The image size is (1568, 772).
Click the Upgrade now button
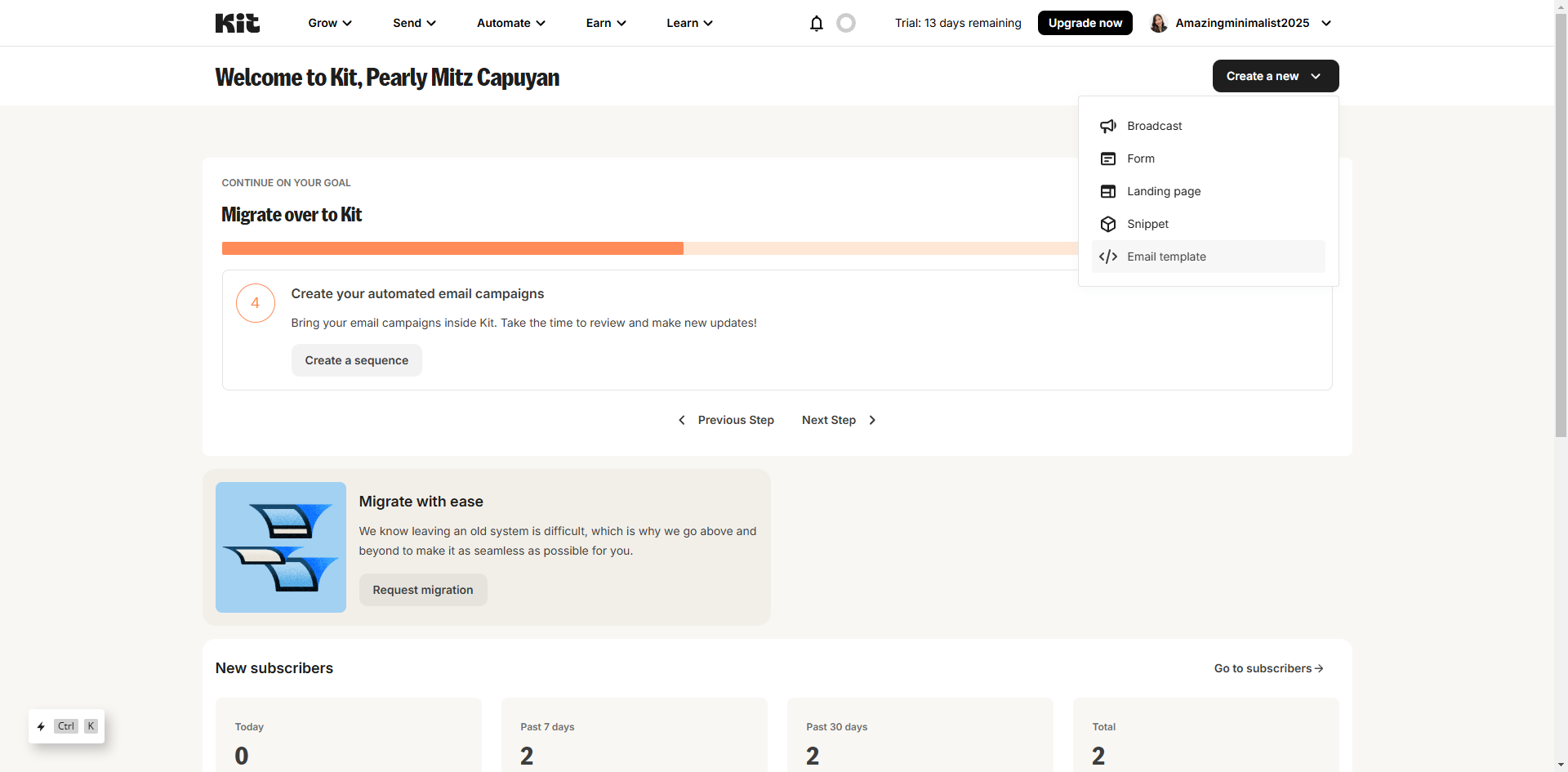[1085, 23]
